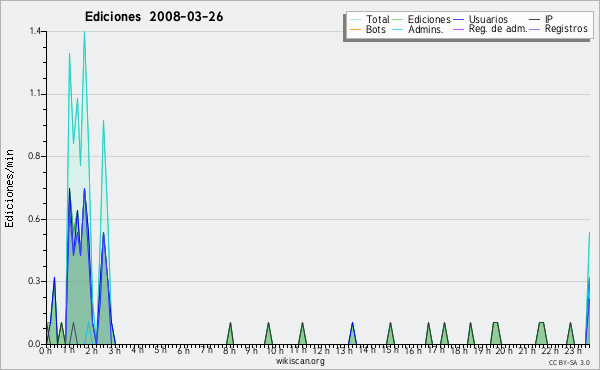Click the chart title Ediciones 2008-03-26
Viewport: 600px width, 370px height.
(154, 17)
